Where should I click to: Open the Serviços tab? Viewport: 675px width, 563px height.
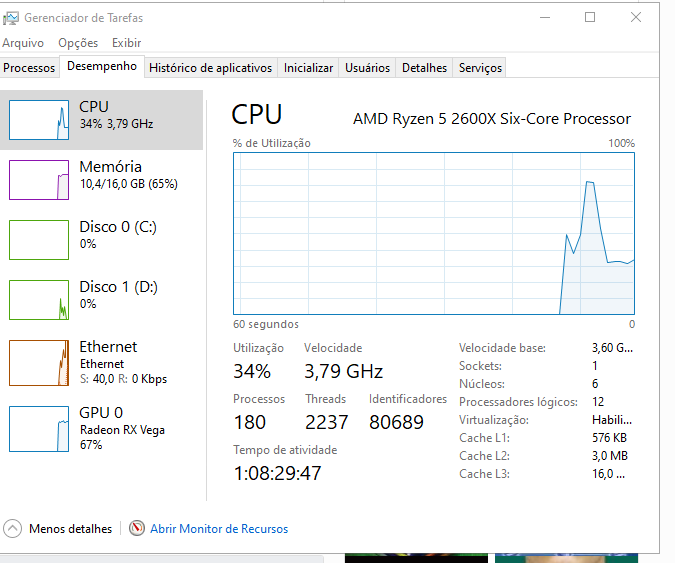[x=480, y=68]
